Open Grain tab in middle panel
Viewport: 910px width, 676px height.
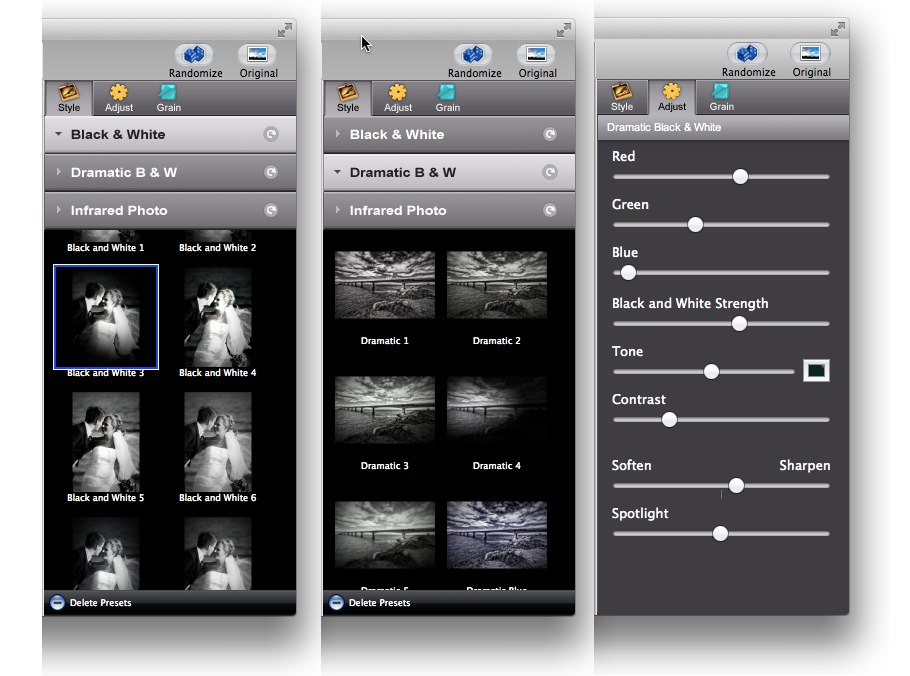(447, 98)
